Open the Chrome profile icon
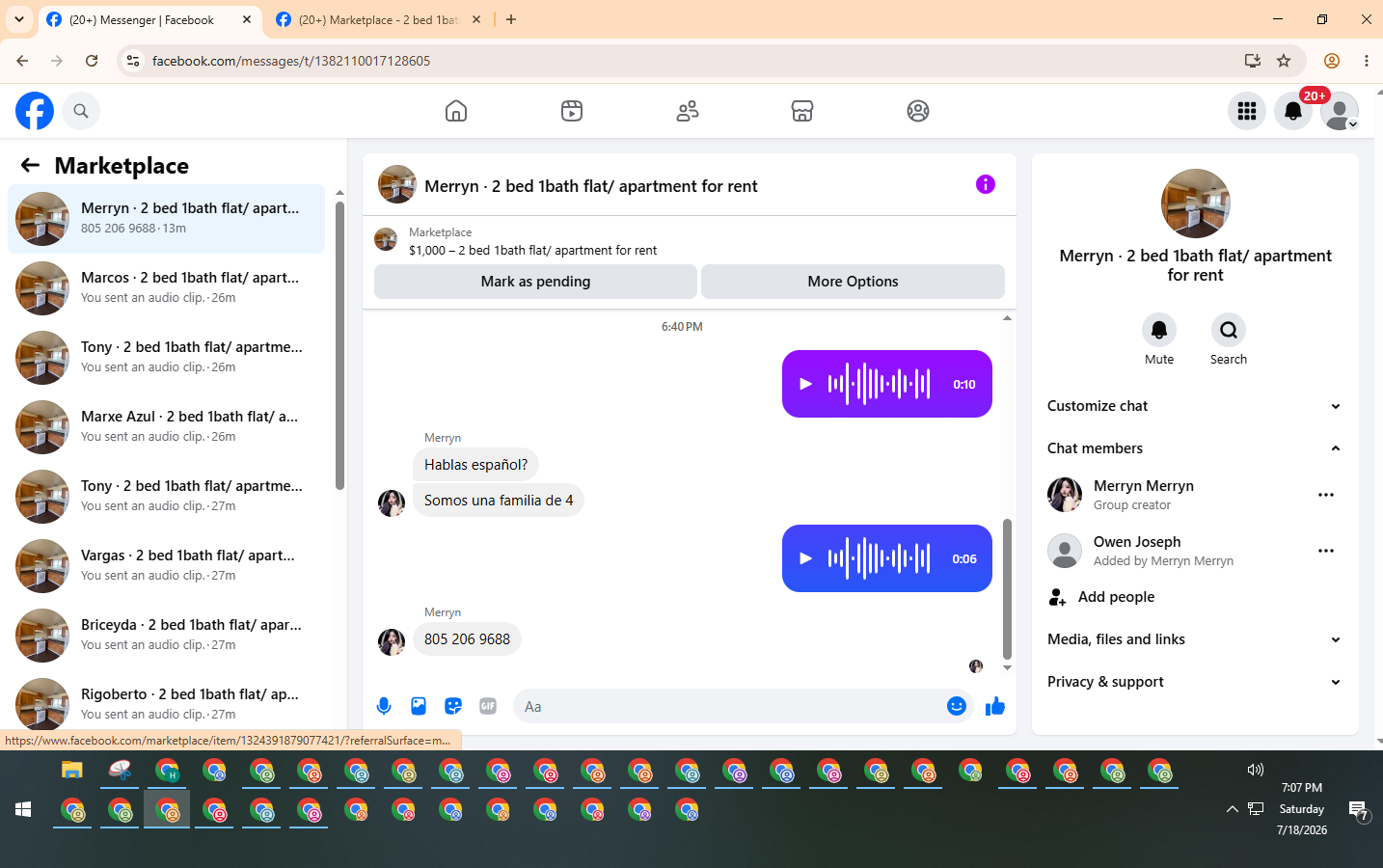The width and height of the screenshot is (1383, 868). (x=1332, y=61)
